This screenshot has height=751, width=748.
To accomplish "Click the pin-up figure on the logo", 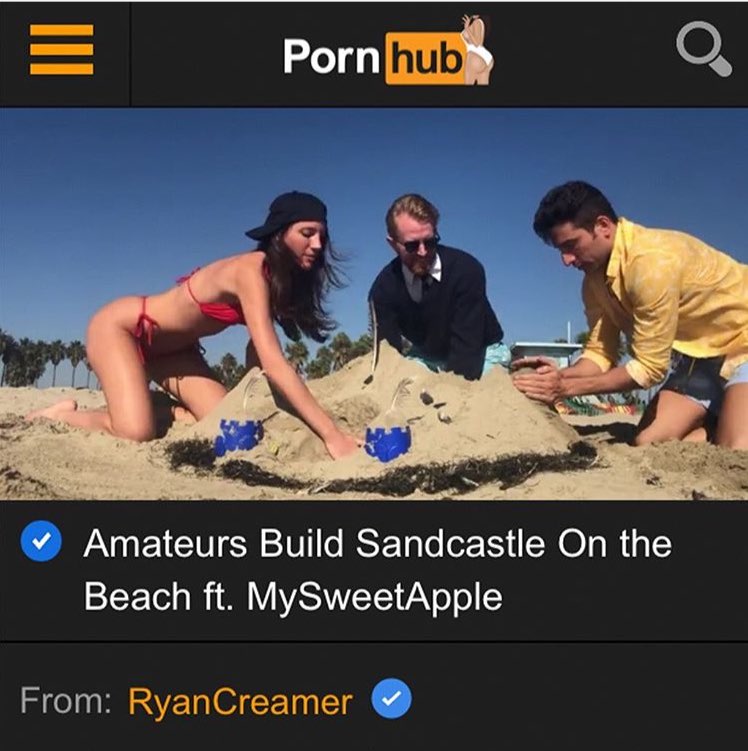I will [476, 50].
